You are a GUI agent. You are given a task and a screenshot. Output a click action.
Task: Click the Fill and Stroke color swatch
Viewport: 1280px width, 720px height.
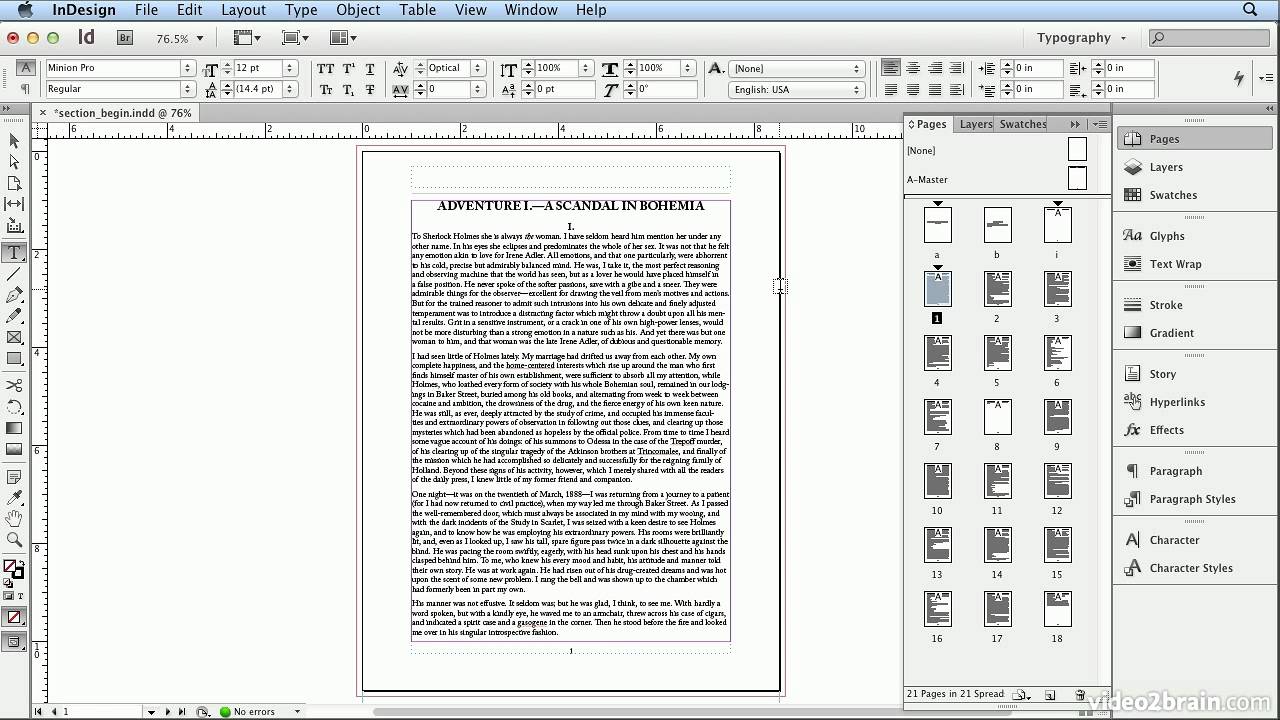14,569
